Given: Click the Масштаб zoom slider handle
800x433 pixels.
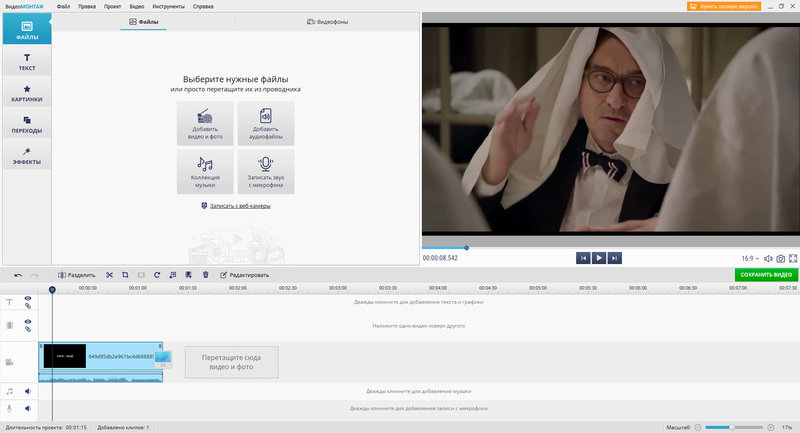Looking at the screenshot, I should pyautogui.click(x=732, y=427).
